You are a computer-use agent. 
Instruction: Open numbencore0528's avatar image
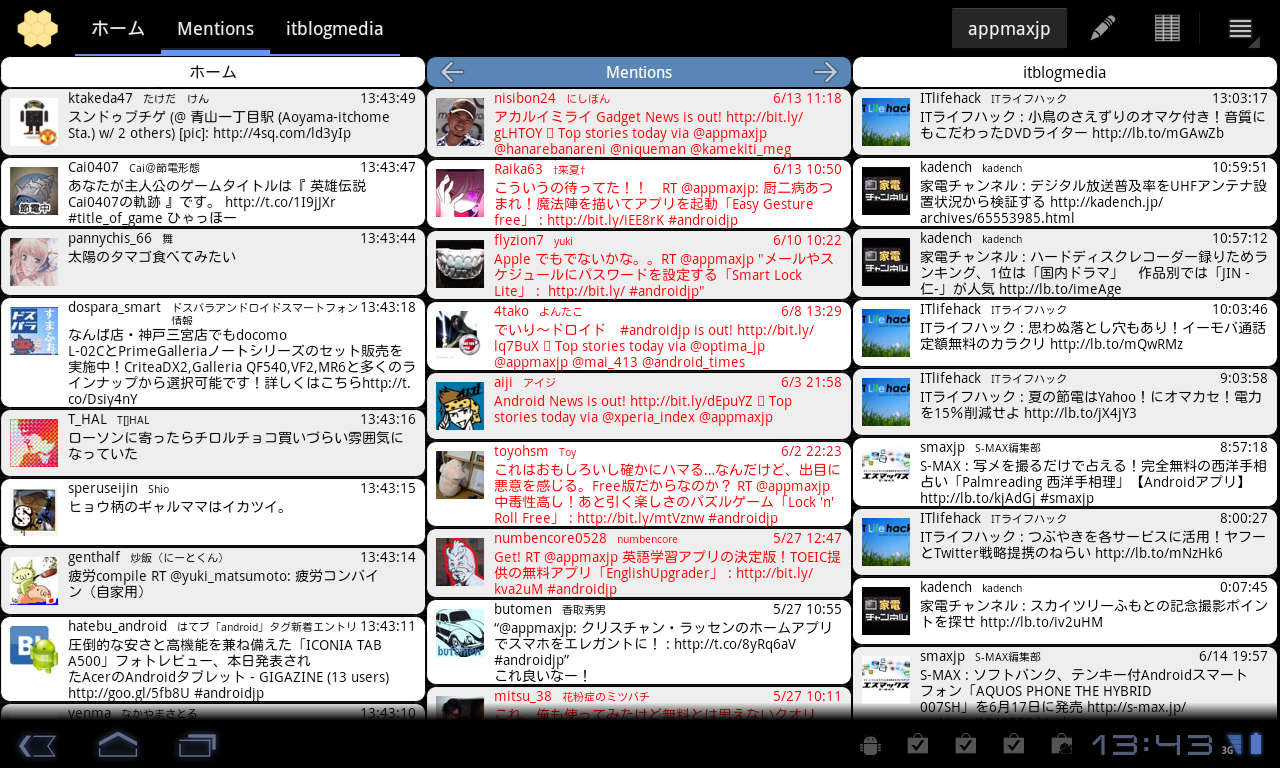point(460,562)
